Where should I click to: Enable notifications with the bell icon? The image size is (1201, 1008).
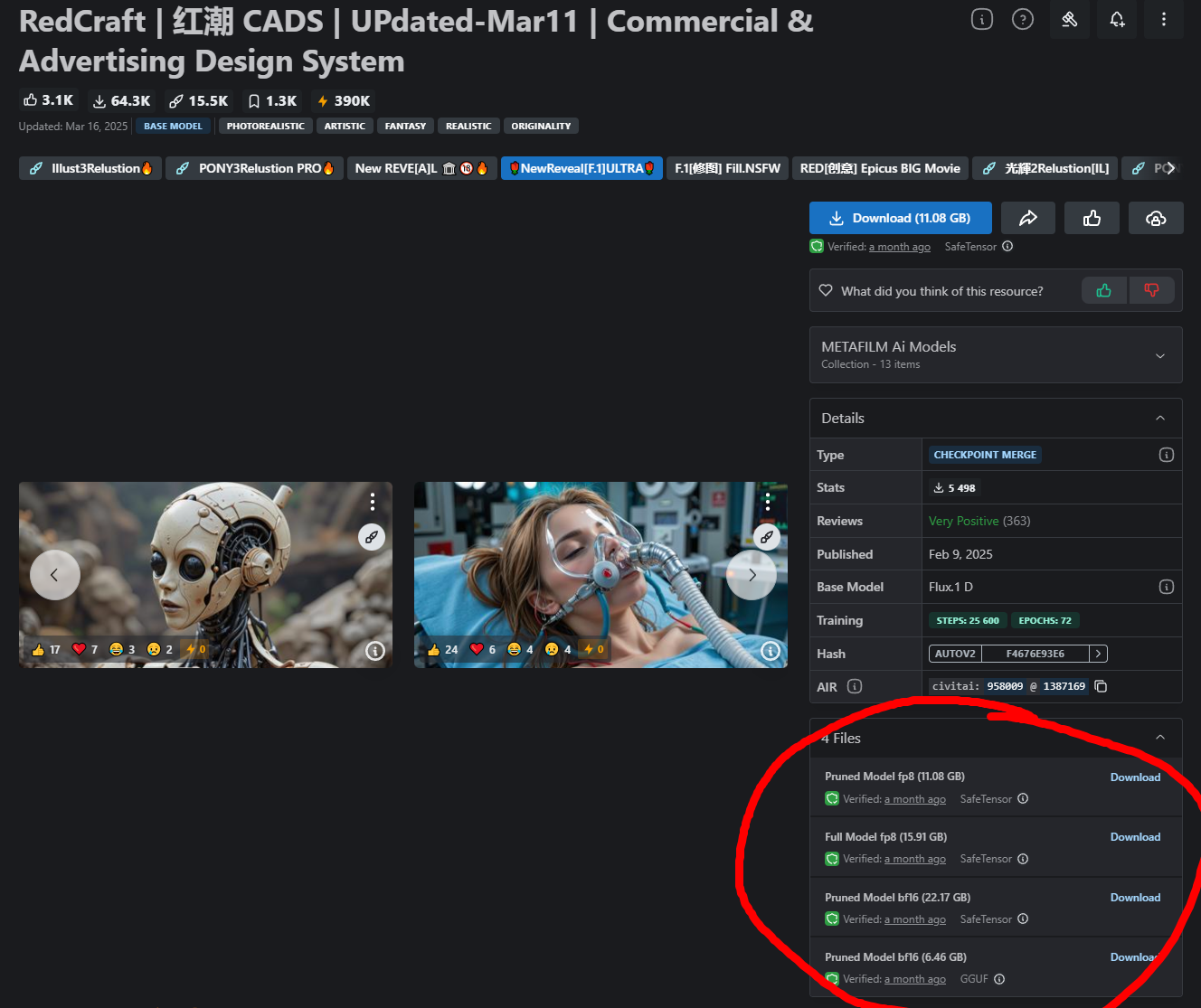(1117, 19)
